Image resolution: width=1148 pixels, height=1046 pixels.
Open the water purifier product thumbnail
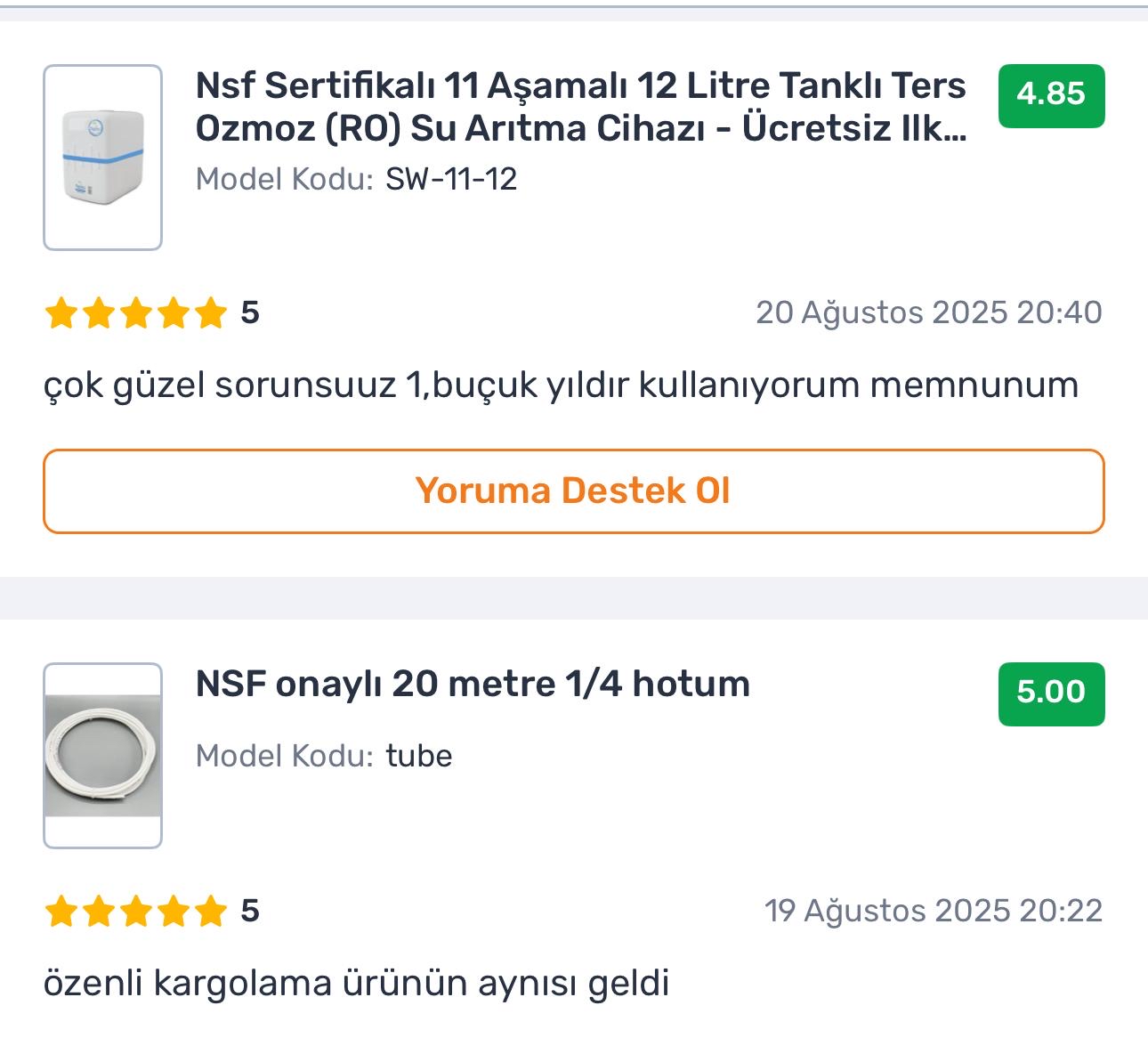(x=103, y=158)
